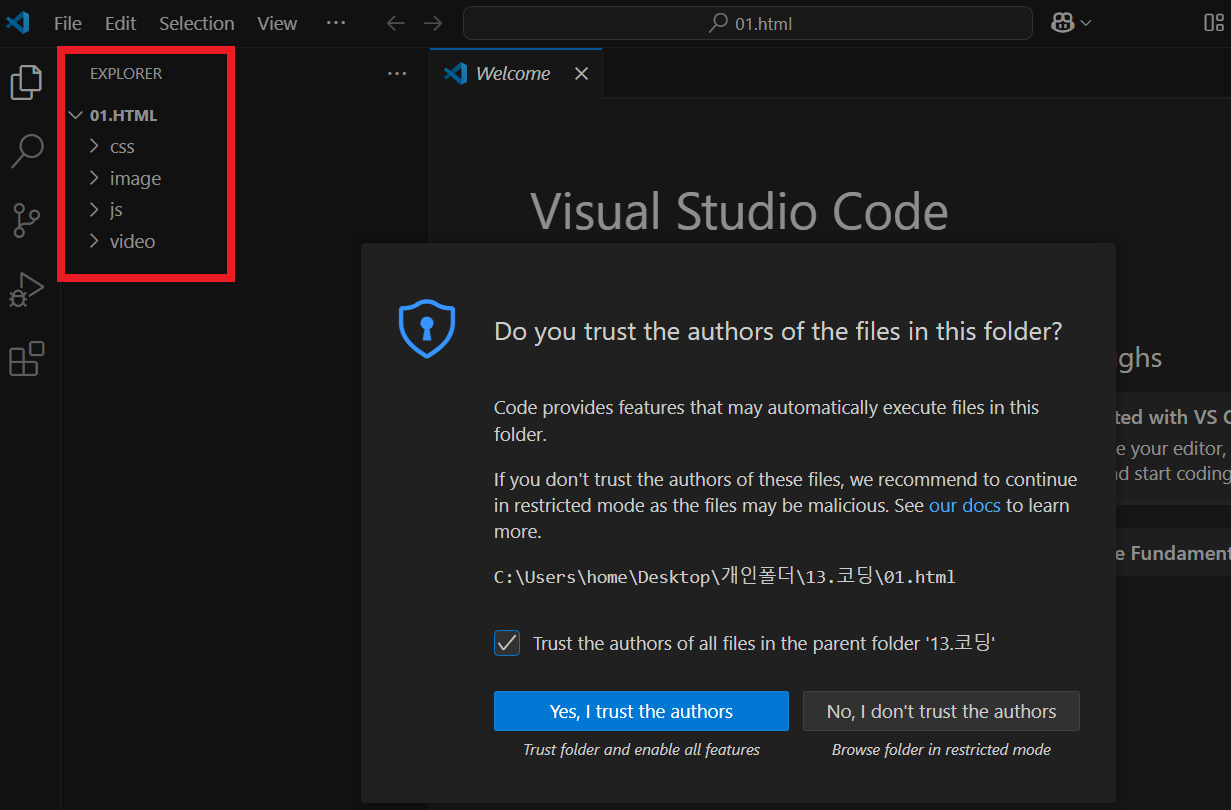Screen dimensions: 1231x810
Task: Open the Run and Debug icon
Action: pyautogui.click(x=27, y=289)
